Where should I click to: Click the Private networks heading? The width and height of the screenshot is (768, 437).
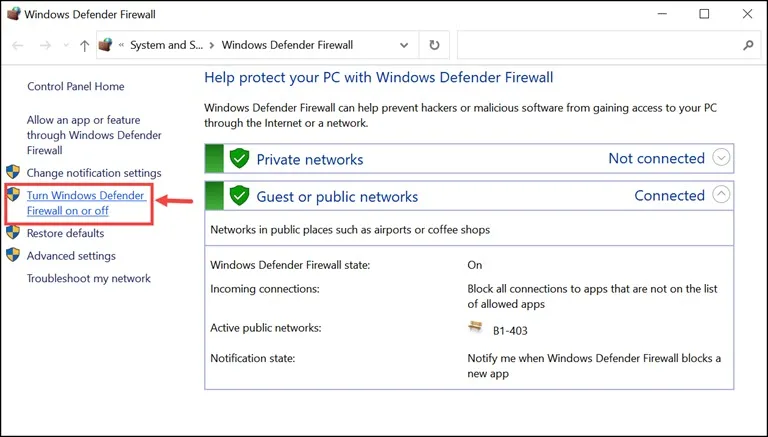click(x=310, y=159)
